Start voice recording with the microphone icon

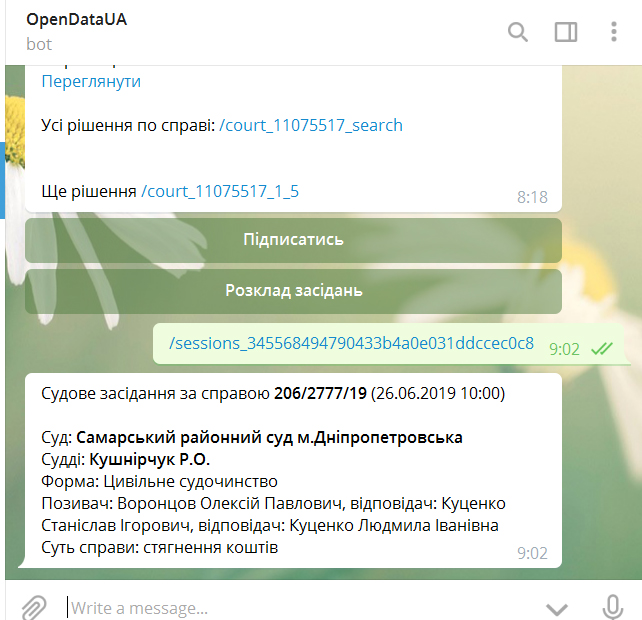[613, 607]
